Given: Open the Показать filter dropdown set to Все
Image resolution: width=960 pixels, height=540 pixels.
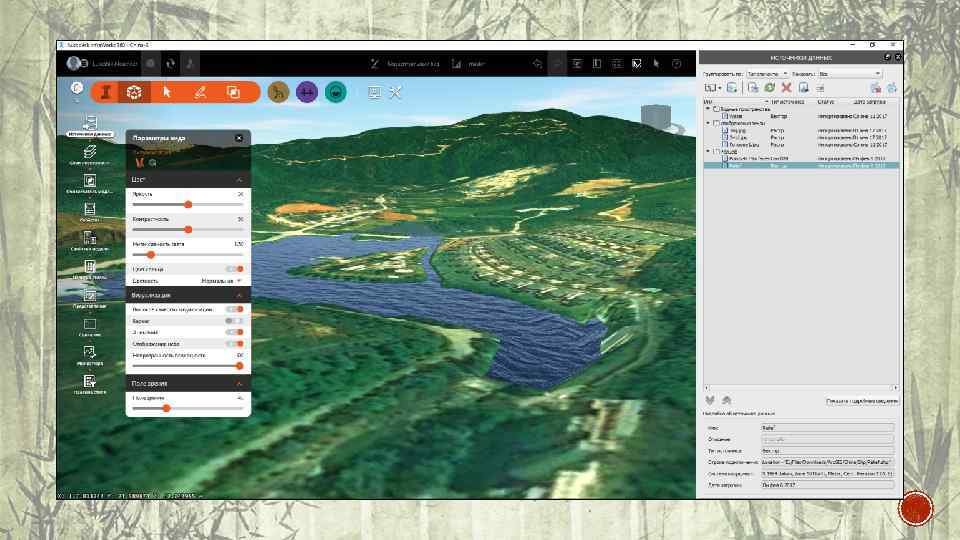Looking at the screenshot, I should (849, 74).
